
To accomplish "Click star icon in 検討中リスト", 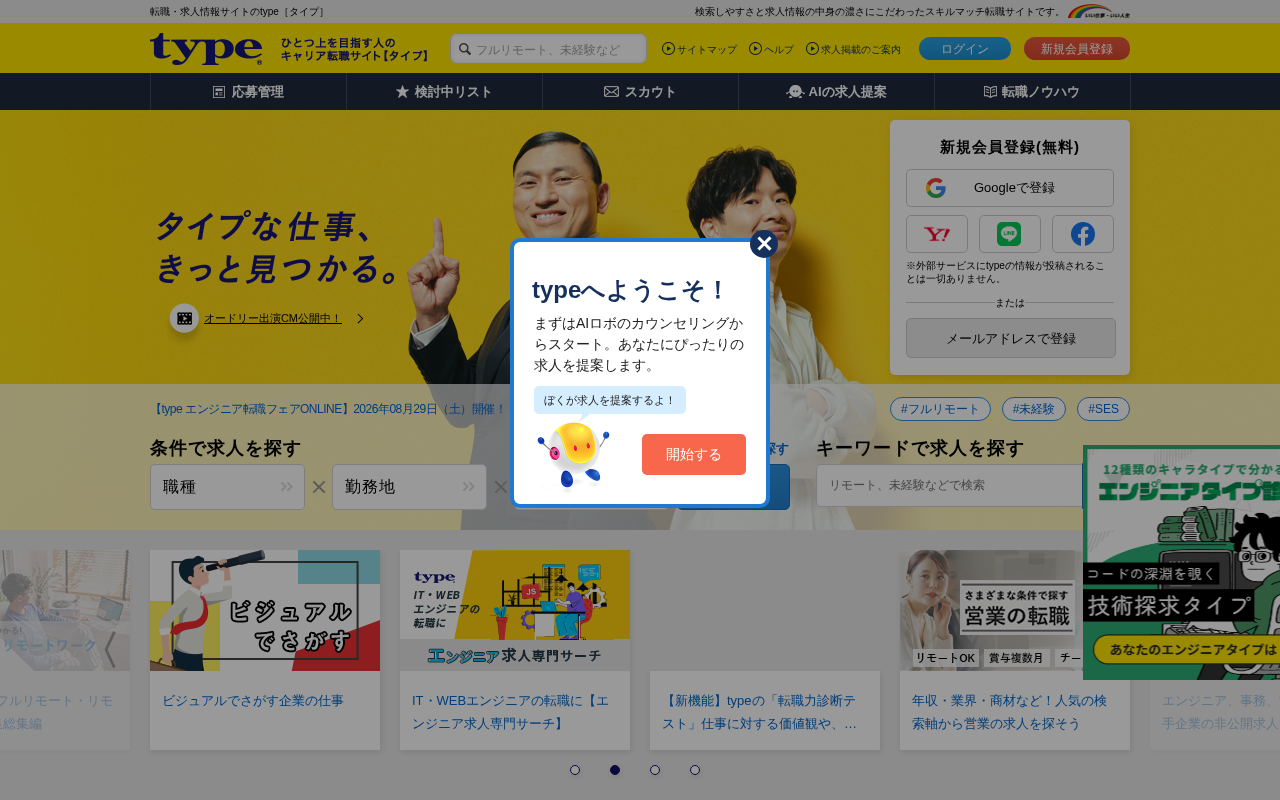I will pyautogui.click(x=402, y=92).
